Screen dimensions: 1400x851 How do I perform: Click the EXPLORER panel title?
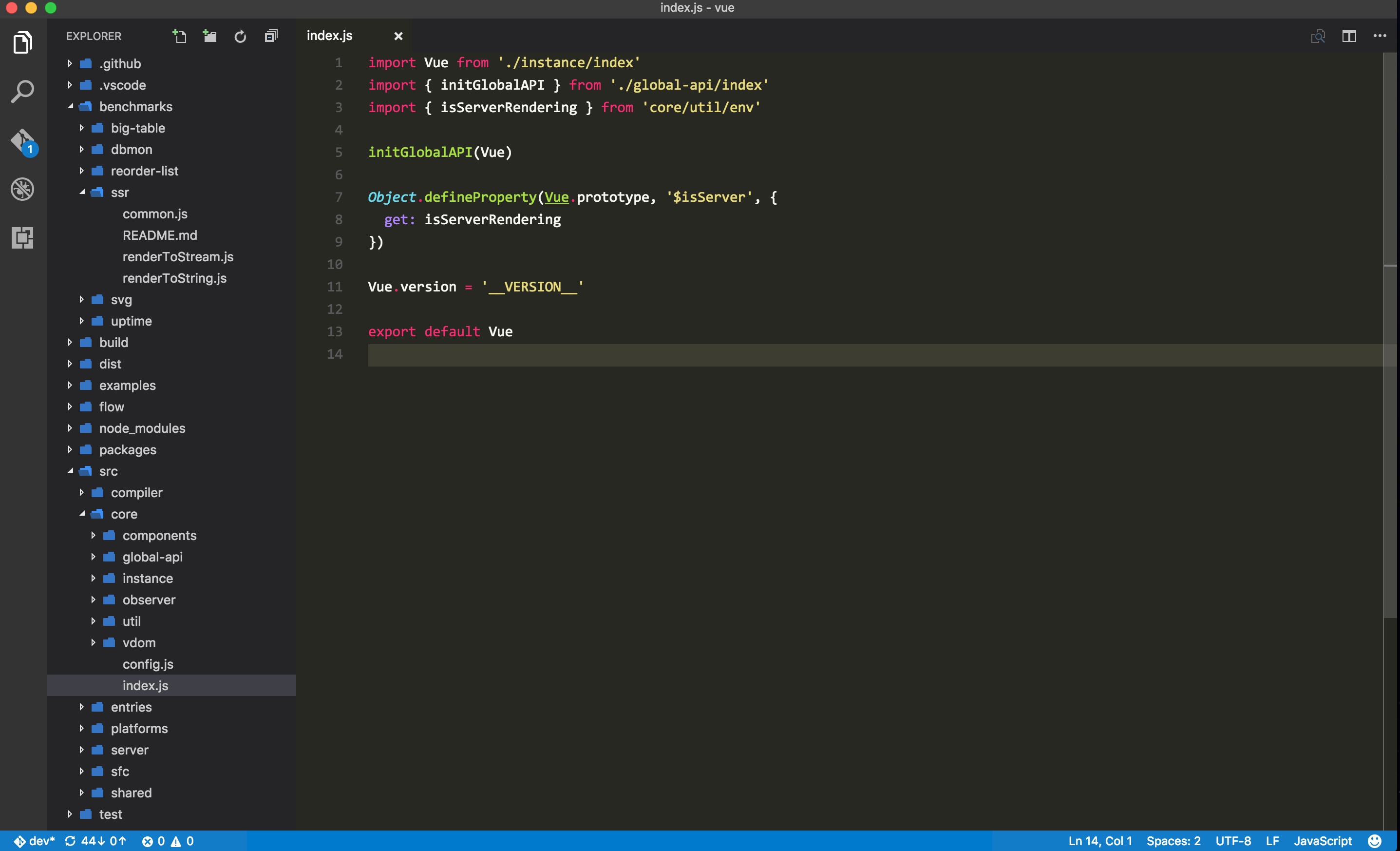point(94,37)
